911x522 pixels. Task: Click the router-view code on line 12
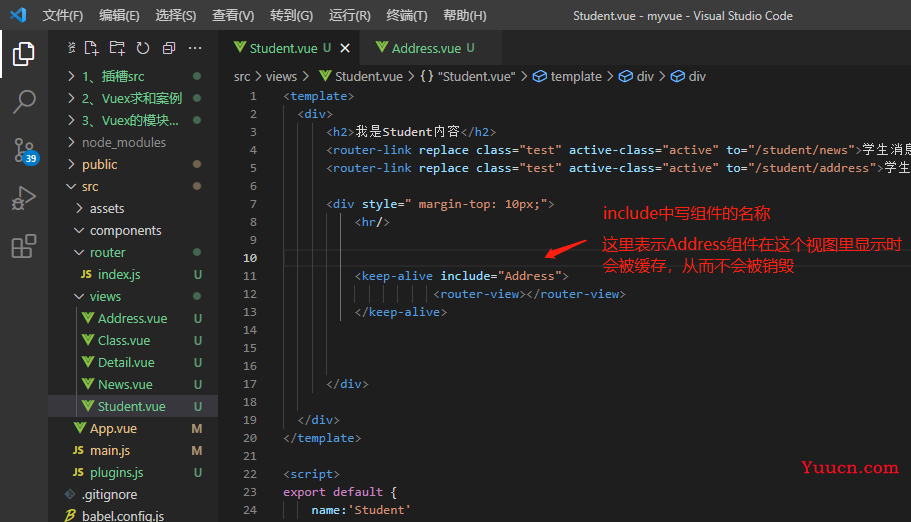tap(529, 294)
